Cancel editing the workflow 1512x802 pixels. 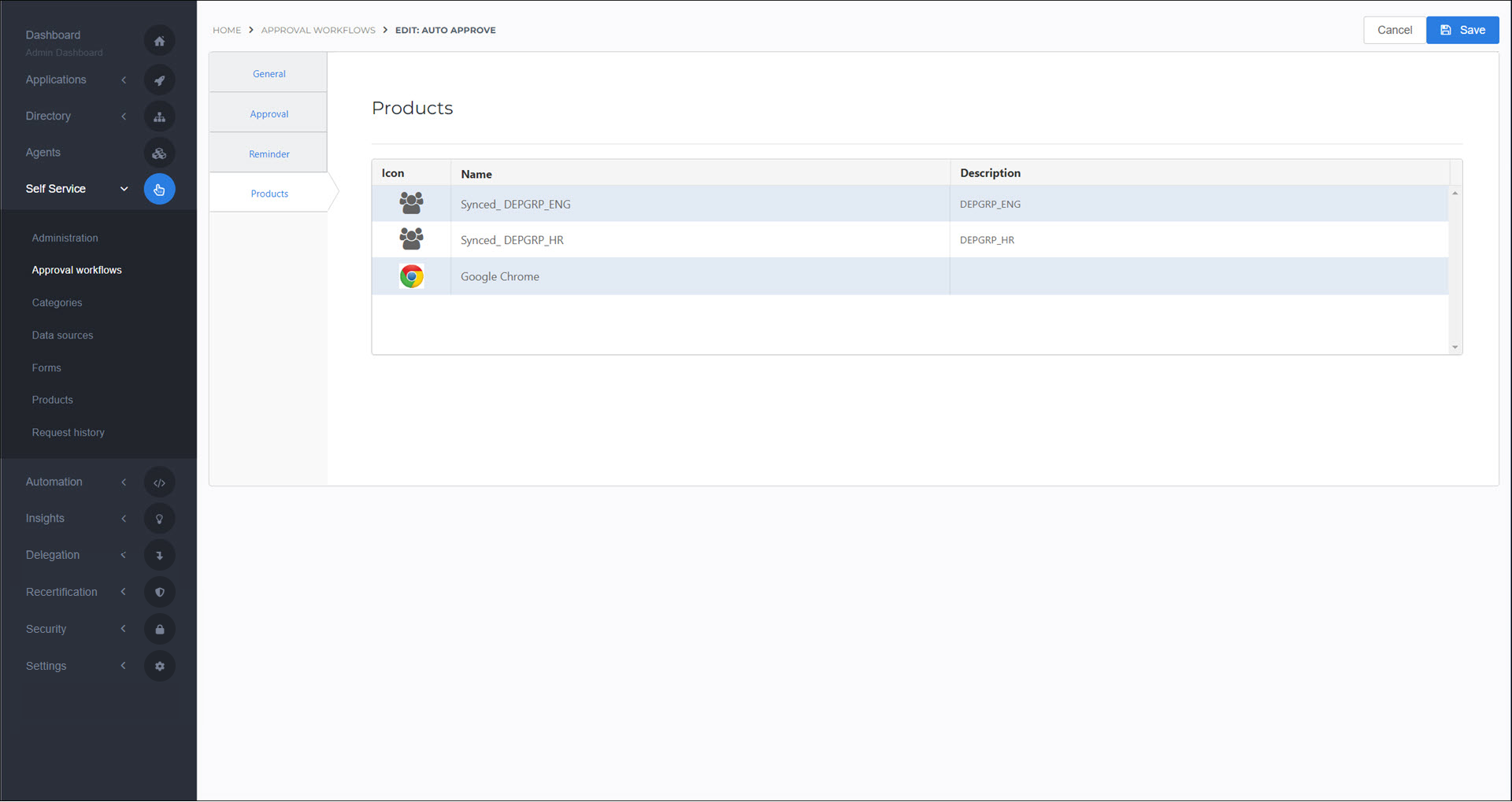point(1394,30)
